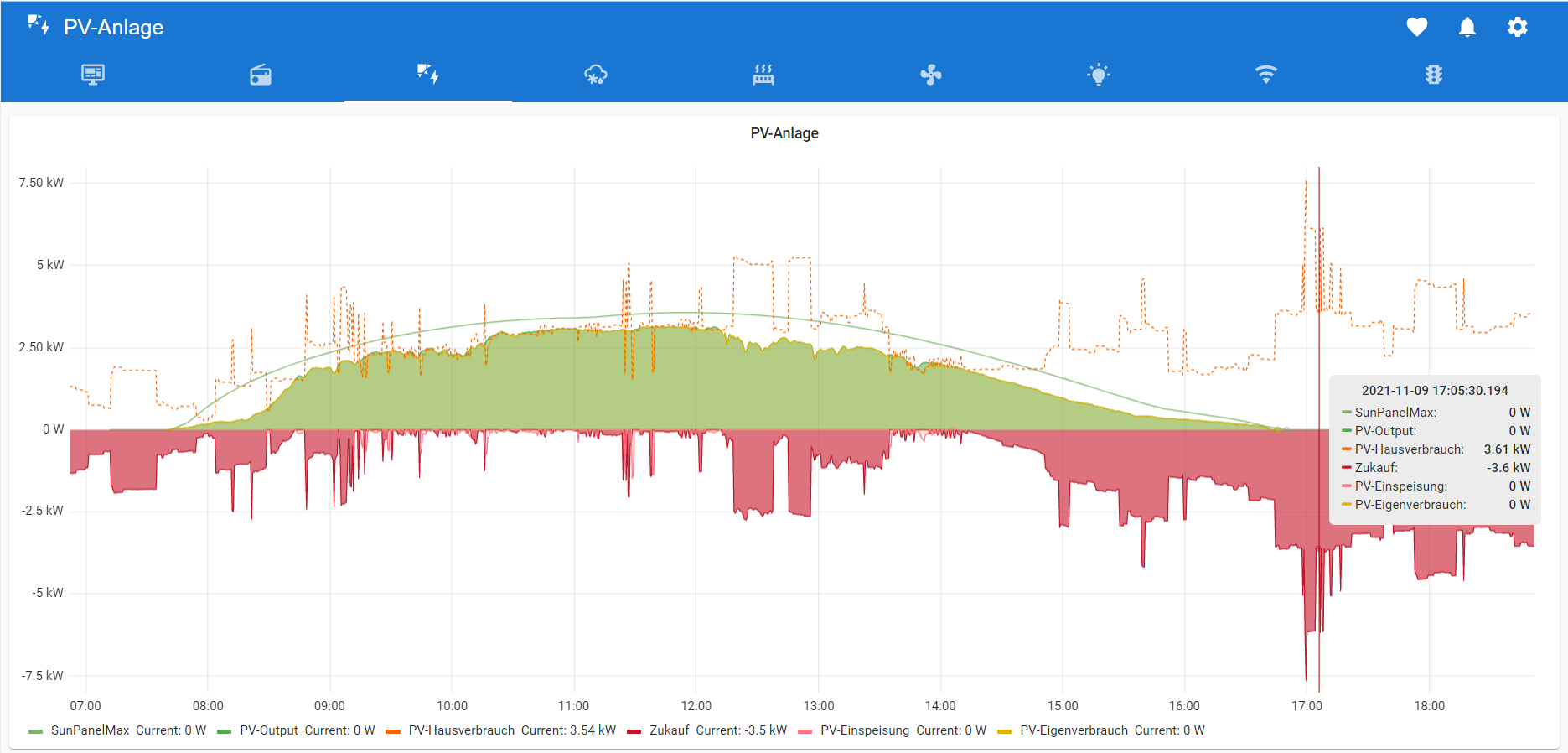Image resolution: width=1568 pixels, height=753 pixels.
Task: Click SunPanelMax green legend color swatch
Action: click(x=35, y=731)
